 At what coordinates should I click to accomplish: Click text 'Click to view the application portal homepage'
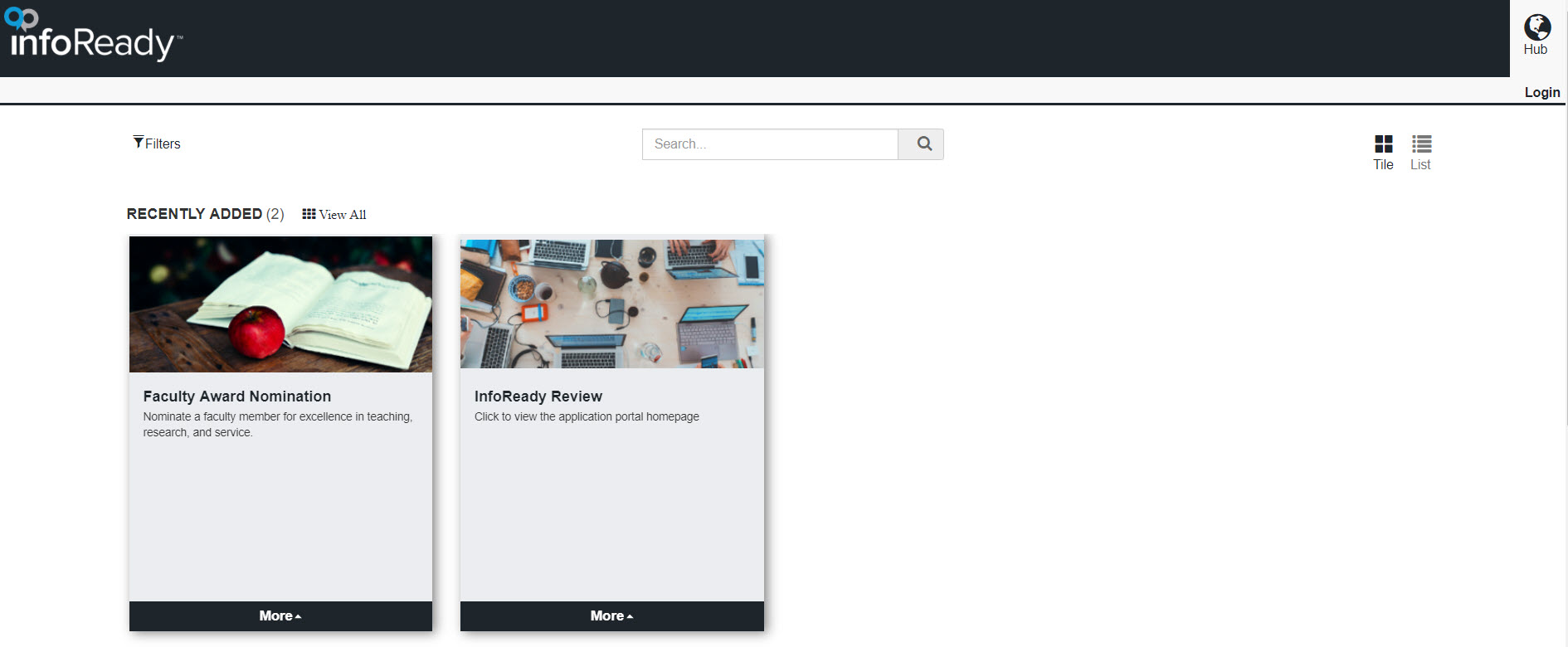587,416
